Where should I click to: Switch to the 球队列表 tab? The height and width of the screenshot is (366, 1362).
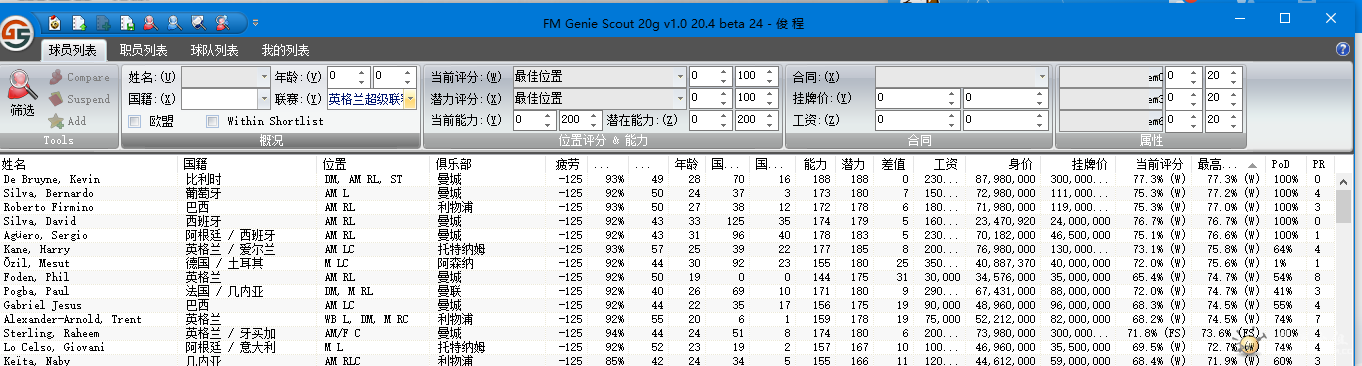click(x=215, y=50)
